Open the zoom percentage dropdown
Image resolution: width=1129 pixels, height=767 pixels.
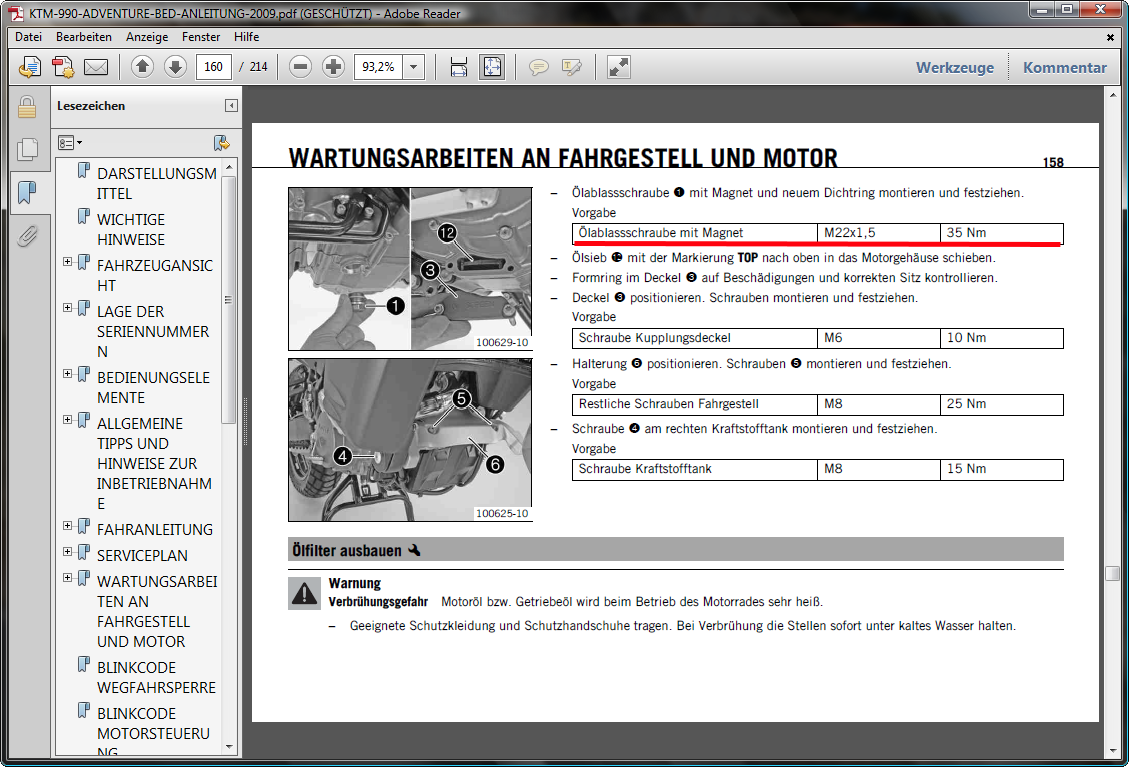click(414, 67)
